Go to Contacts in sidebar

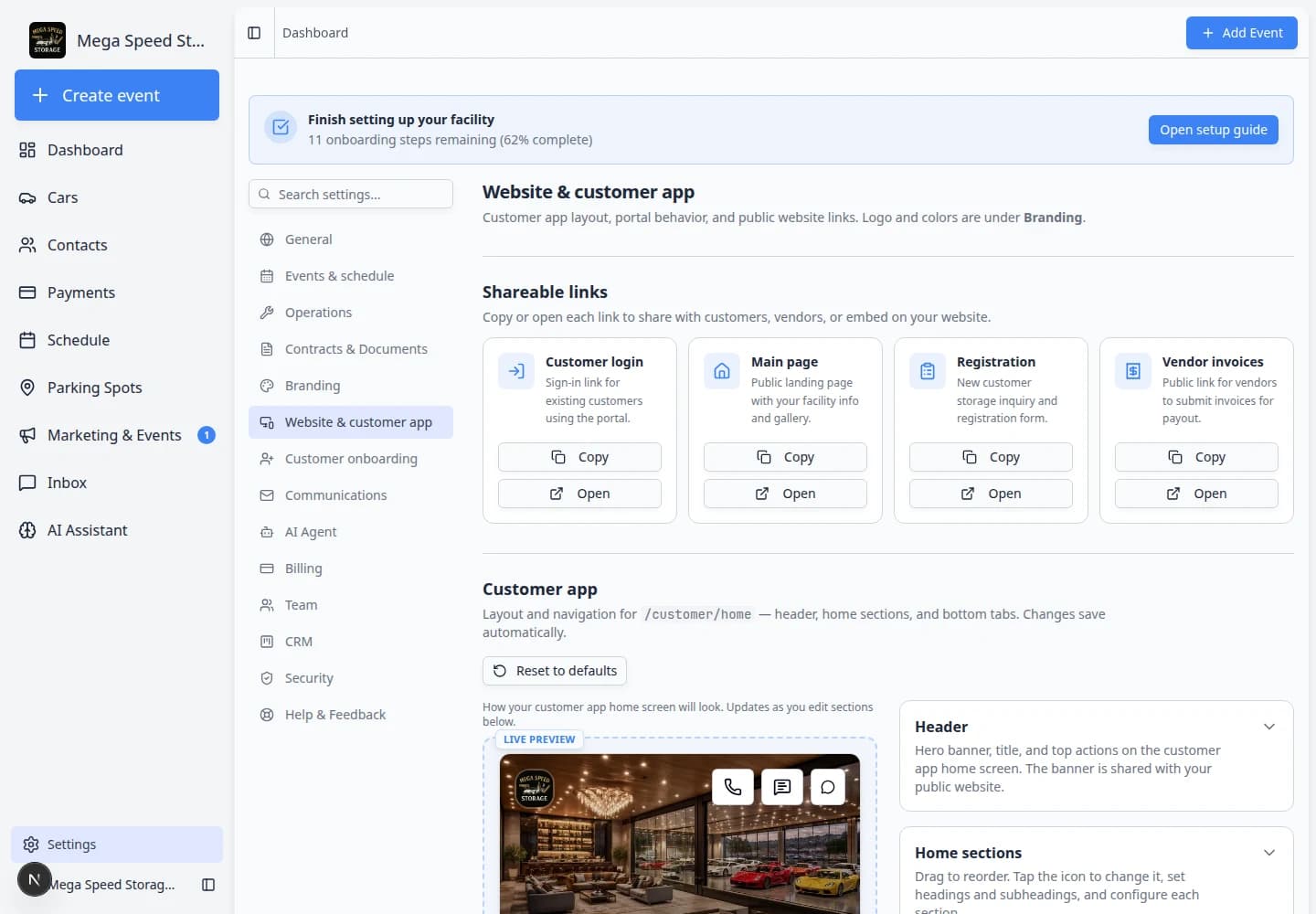point(117,245)
